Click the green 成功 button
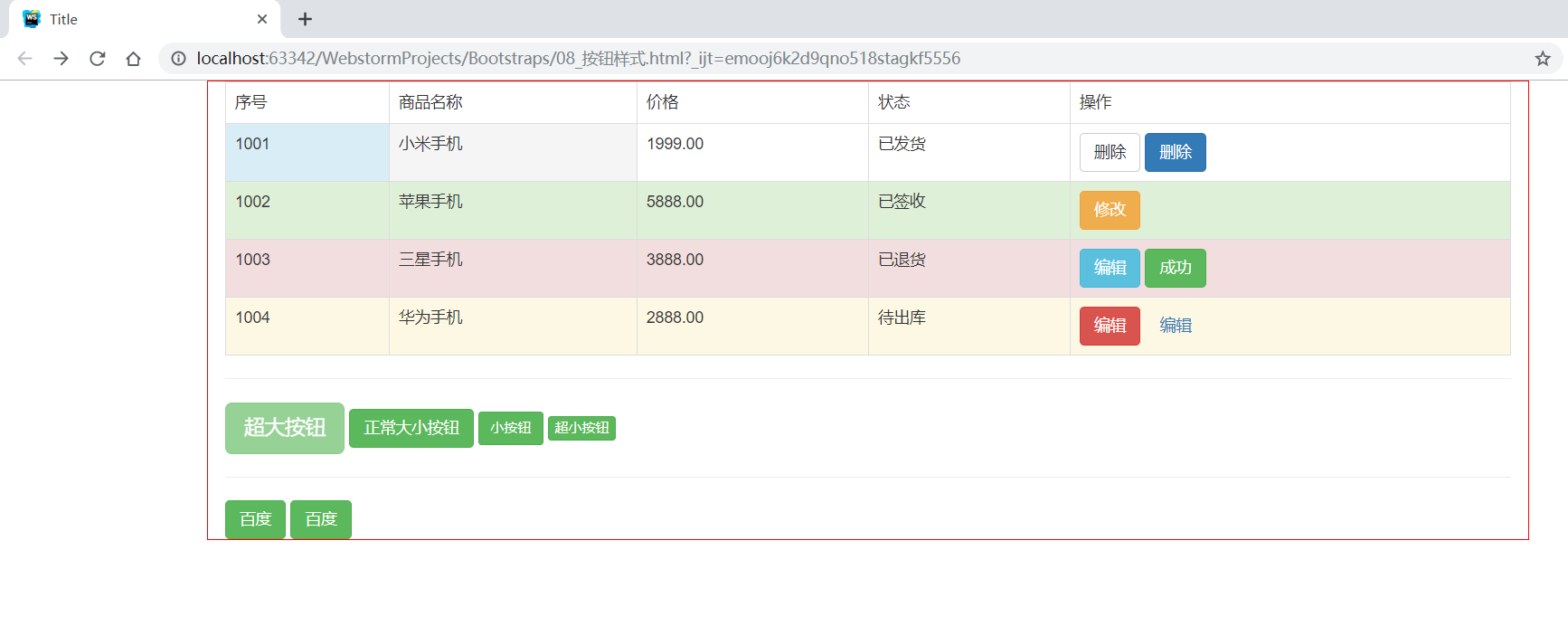This screenshot has width=1568, height=626. pos(1176,268)
